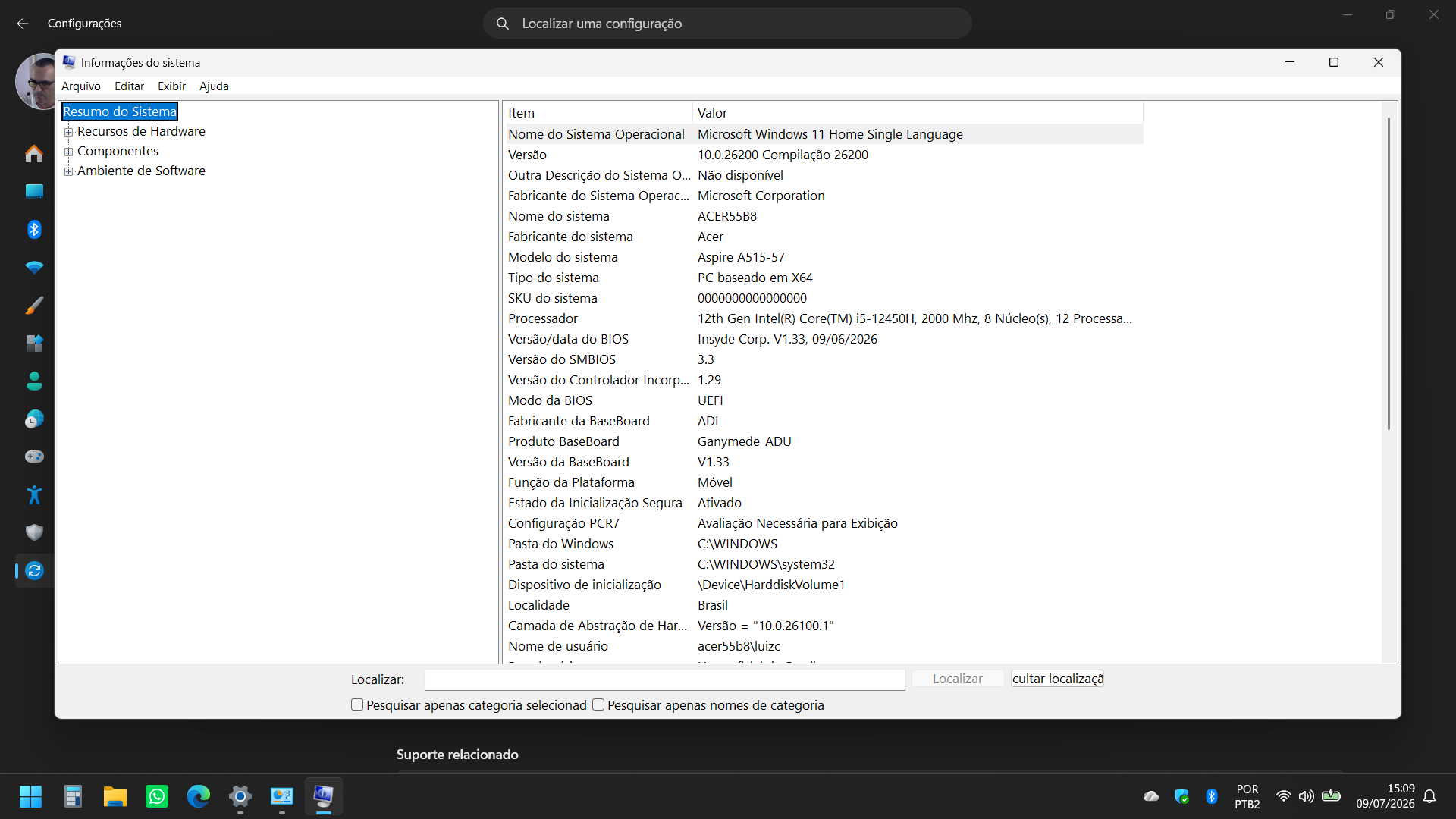Open the Editar menu
The width and height of the screenshot is (1456, 819).
click(x=130, y=86)
